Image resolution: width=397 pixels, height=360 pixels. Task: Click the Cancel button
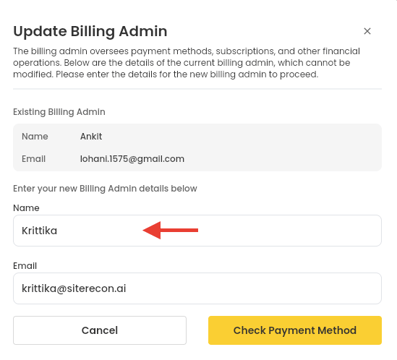[x=100, y=330]
